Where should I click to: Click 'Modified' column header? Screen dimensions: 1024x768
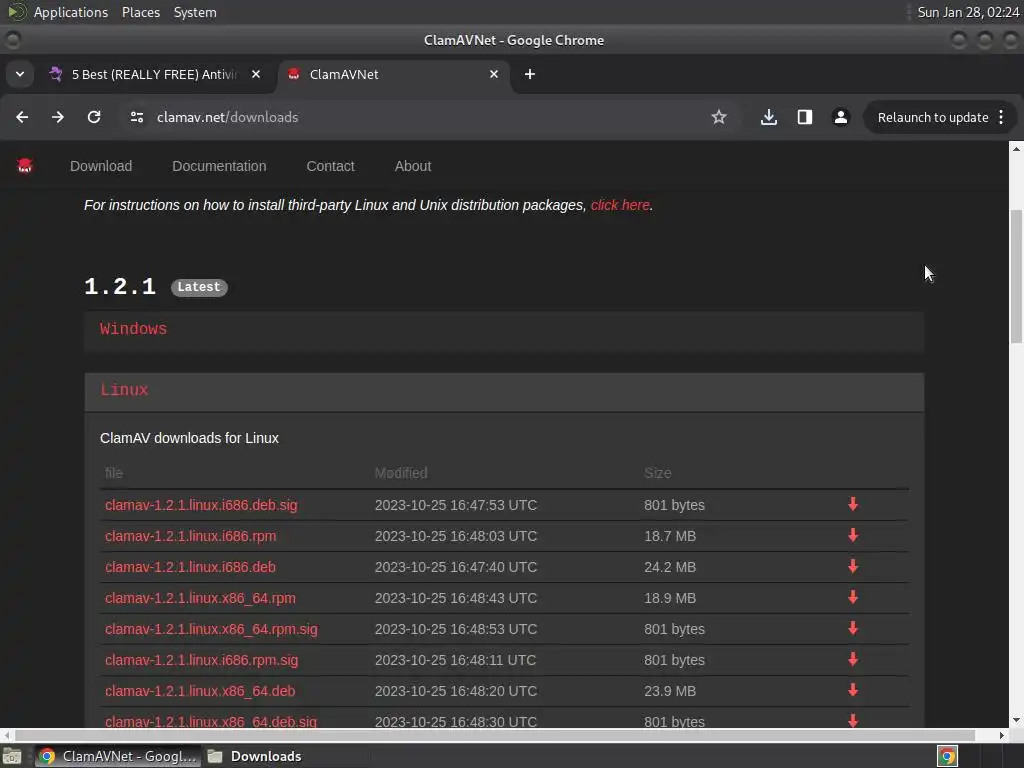[x=401, y=473]
